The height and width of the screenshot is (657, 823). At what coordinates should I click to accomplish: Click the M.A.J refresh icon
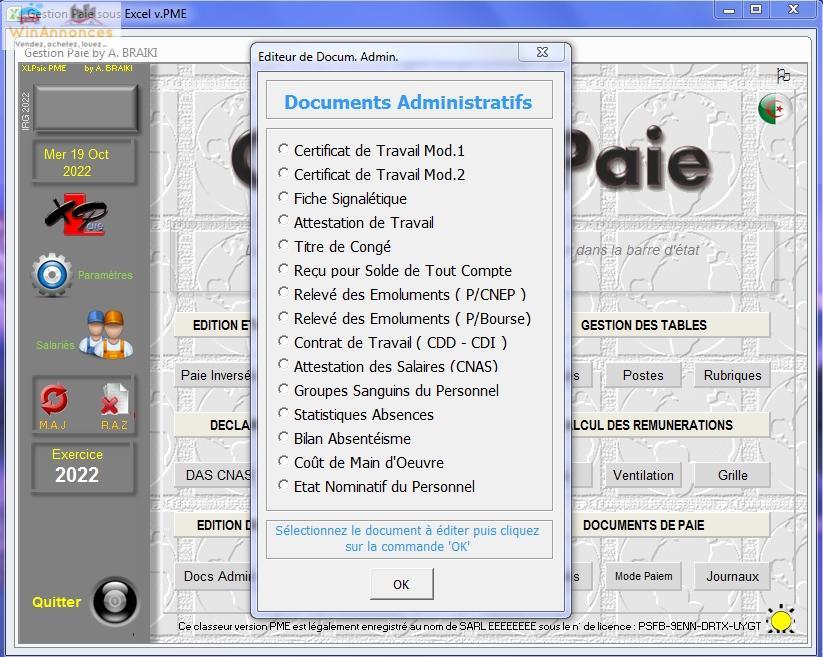(52, 402)
